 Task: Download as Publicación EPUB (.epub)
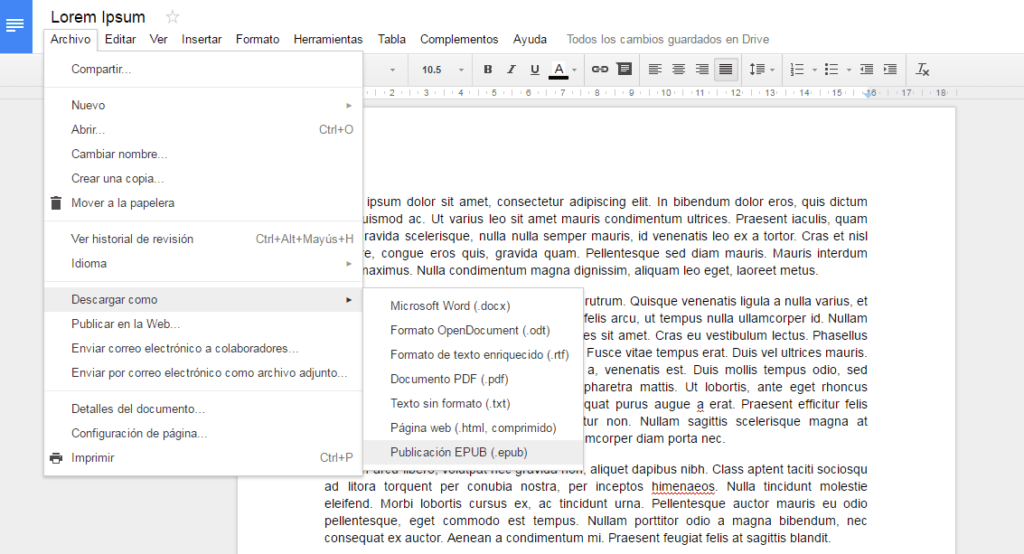point(473,452)
